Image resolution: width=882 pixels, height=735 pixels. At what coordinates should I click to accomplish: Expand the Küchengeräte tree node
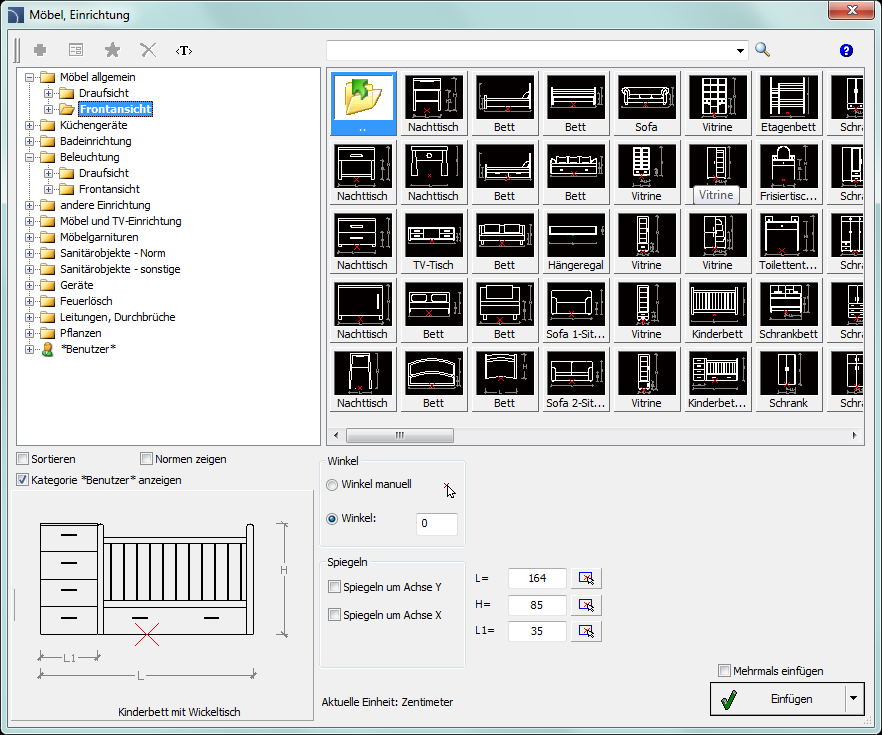pos(30,125)
